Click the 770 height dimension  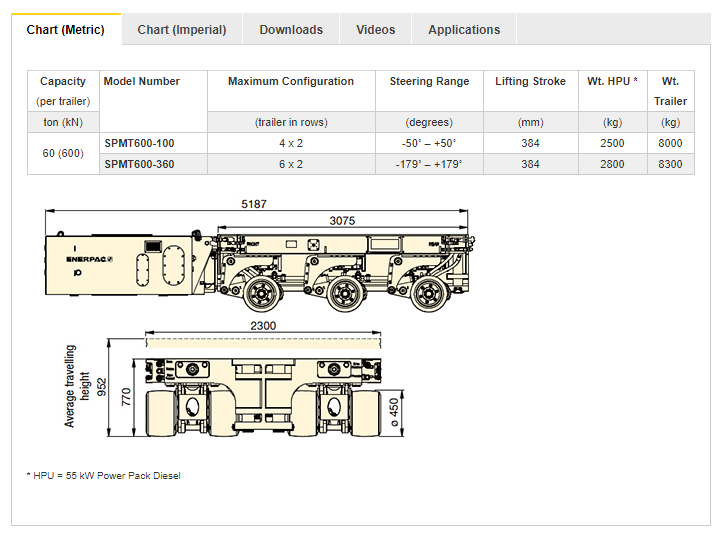[x=126, y=397]
